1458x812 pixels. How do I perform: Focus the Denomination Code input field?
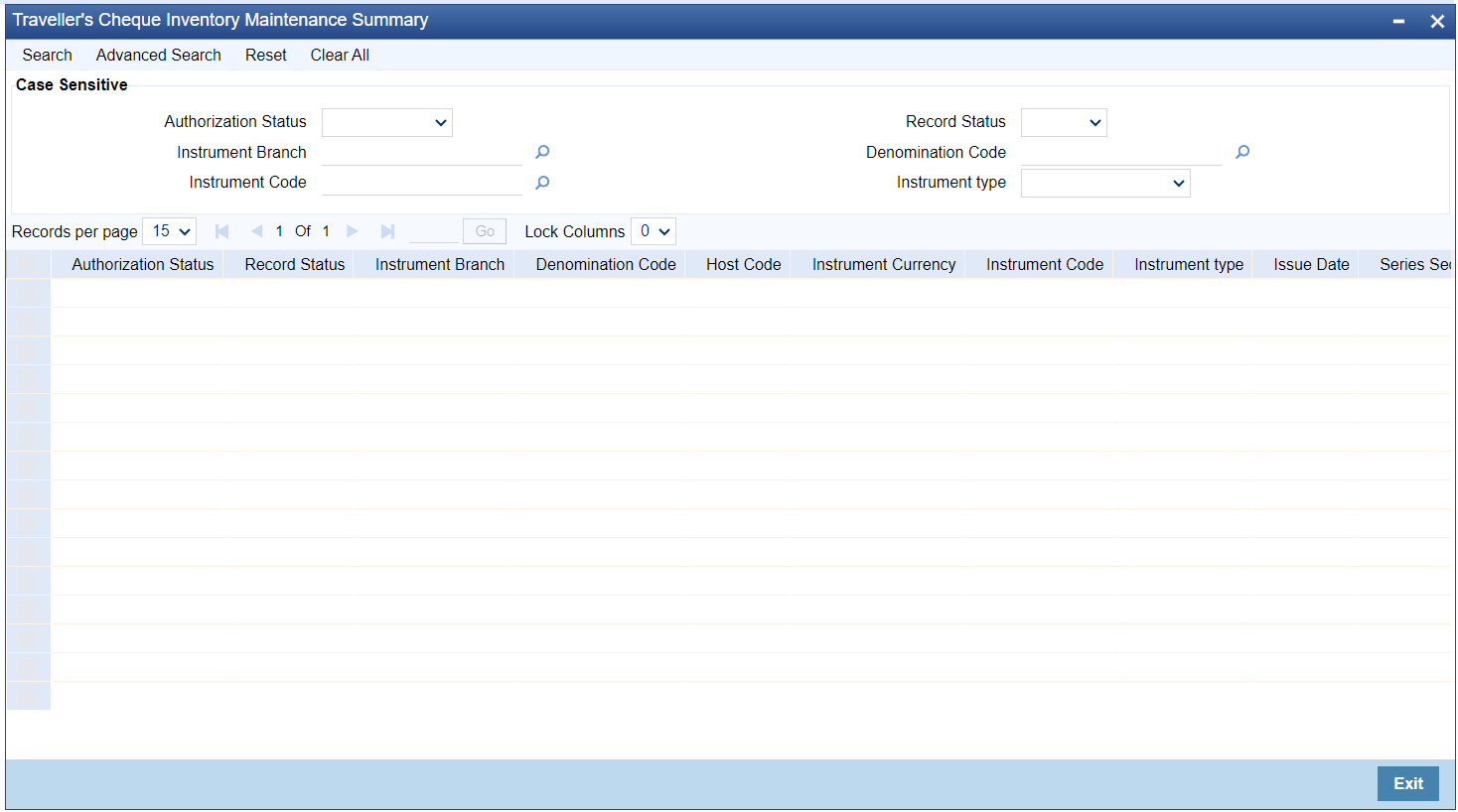tap(1121, 152)
